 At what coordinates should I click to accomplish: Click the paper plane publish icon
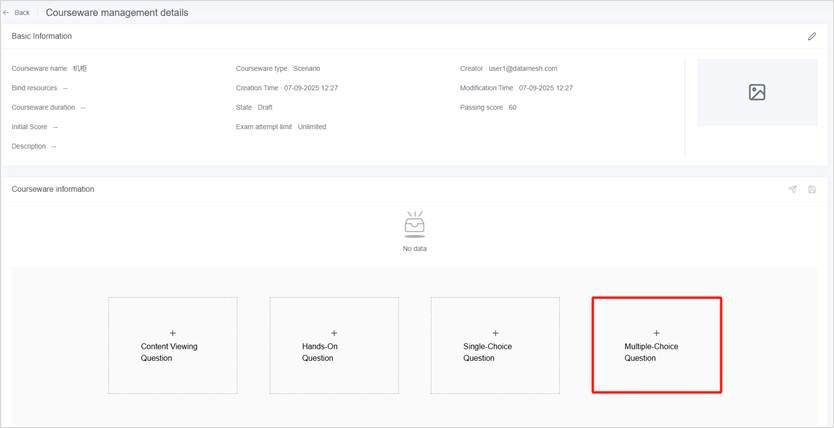click(x=793, y=189)
